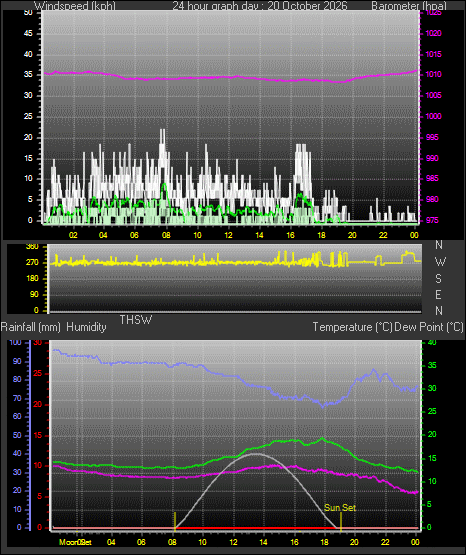Image resolution: width=466 pixels, height=555 pixels.
Task: Click 360 on the wind direction axis
Action: (32, 247)
